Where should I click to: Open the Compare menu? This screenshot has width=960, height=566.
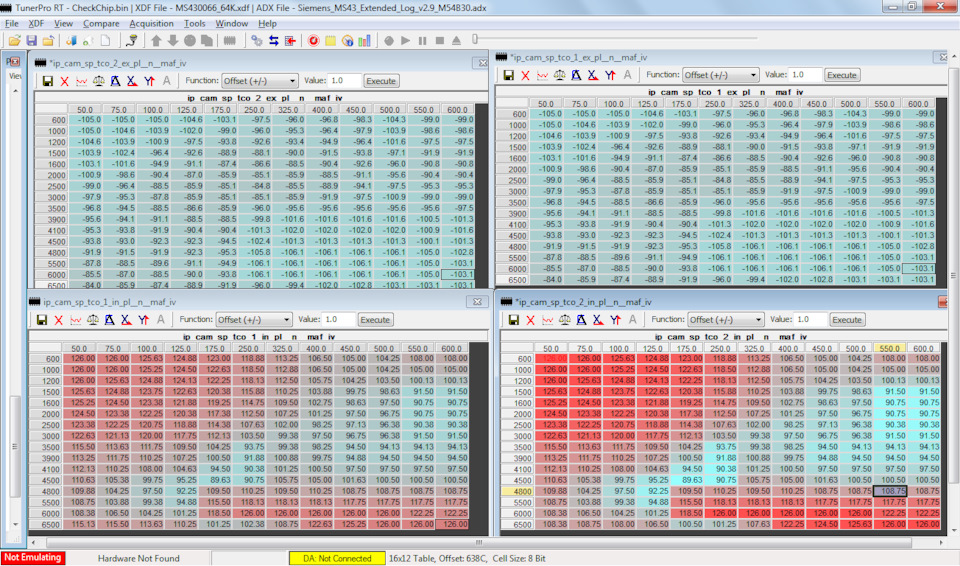101,23
